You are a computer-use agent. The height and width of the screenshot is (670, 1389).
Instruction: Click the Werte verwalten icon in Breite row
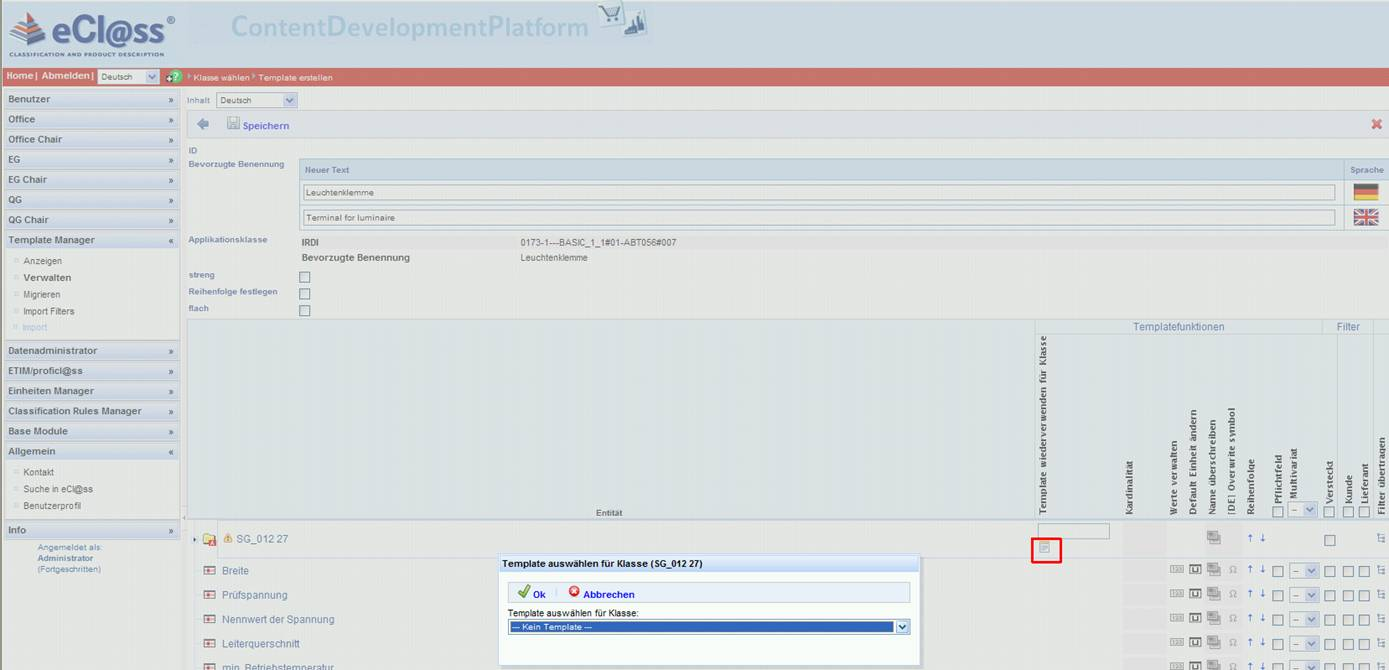pos(1176,570)
